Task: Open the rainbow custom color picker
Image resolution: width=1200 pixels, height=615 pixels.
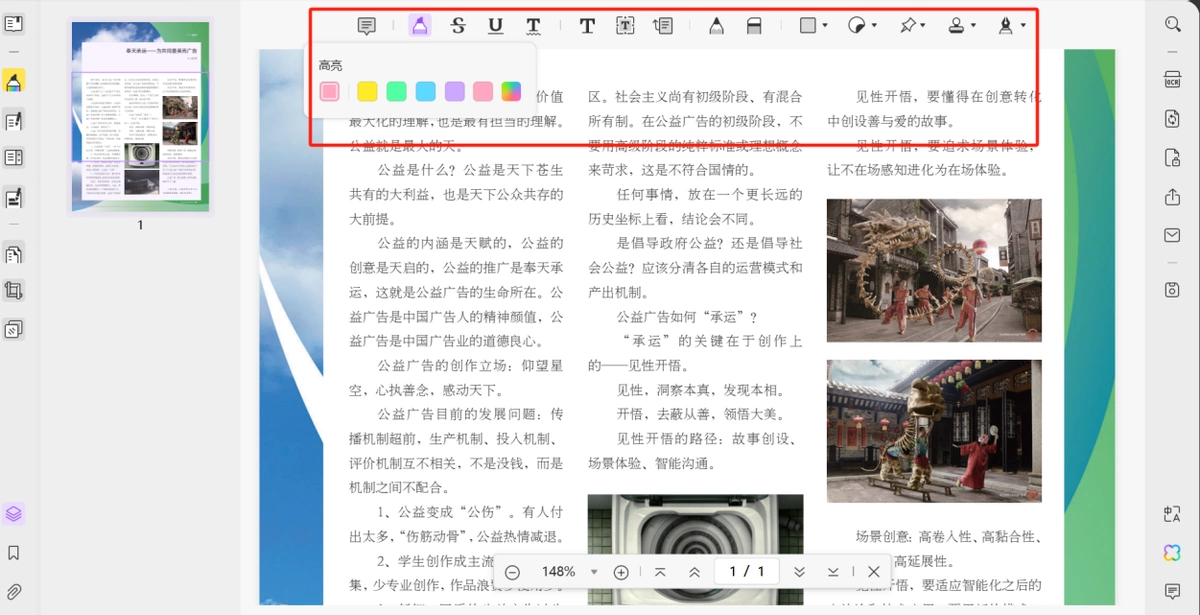Action: click(511, 92)
